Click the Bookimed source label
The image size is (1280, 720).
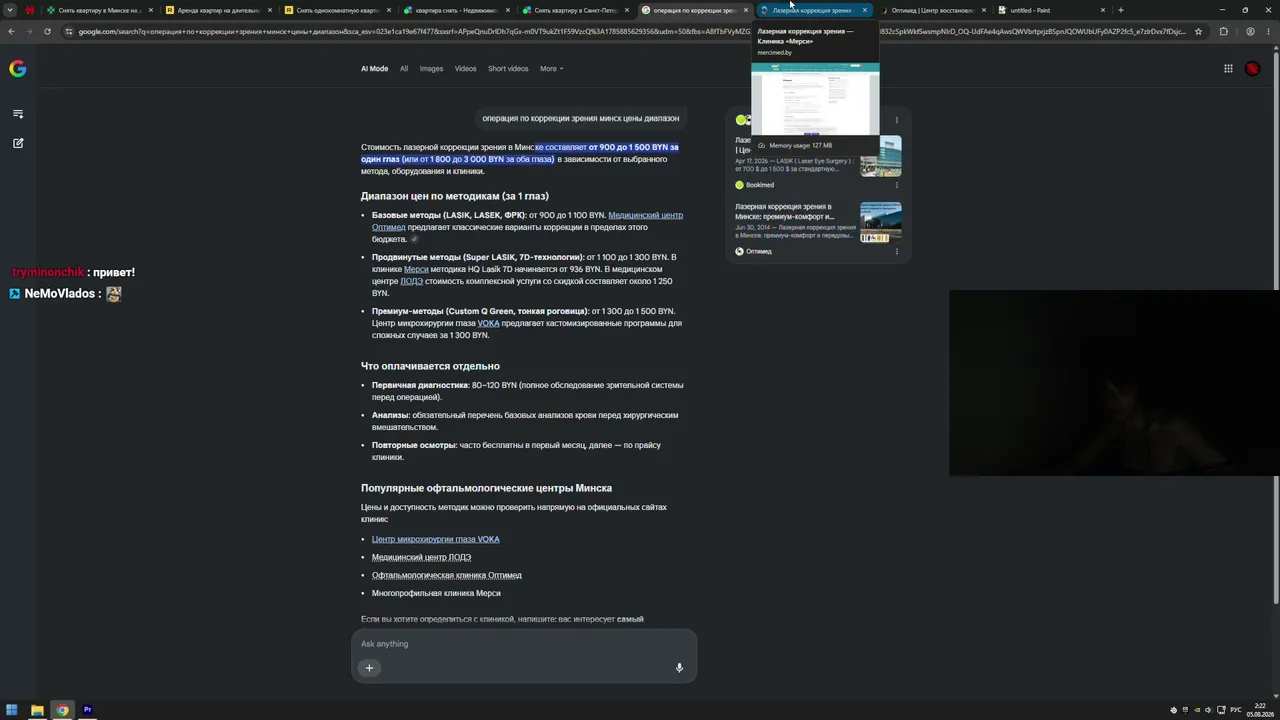[x=760, y=185]
